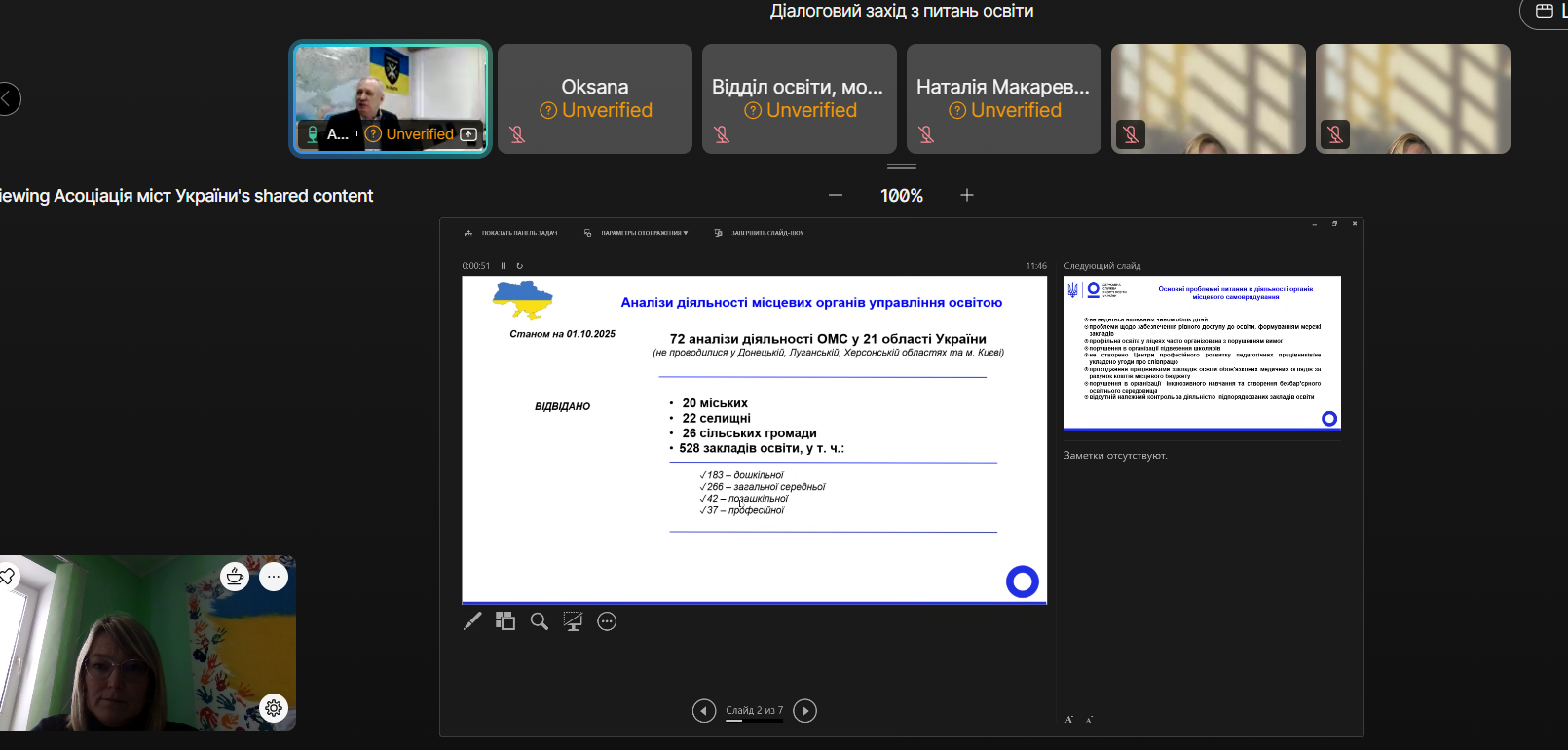Restart the presentation timer
Image resolution: width=1568 pixels, height=750 pixels.
click(520, 266)
